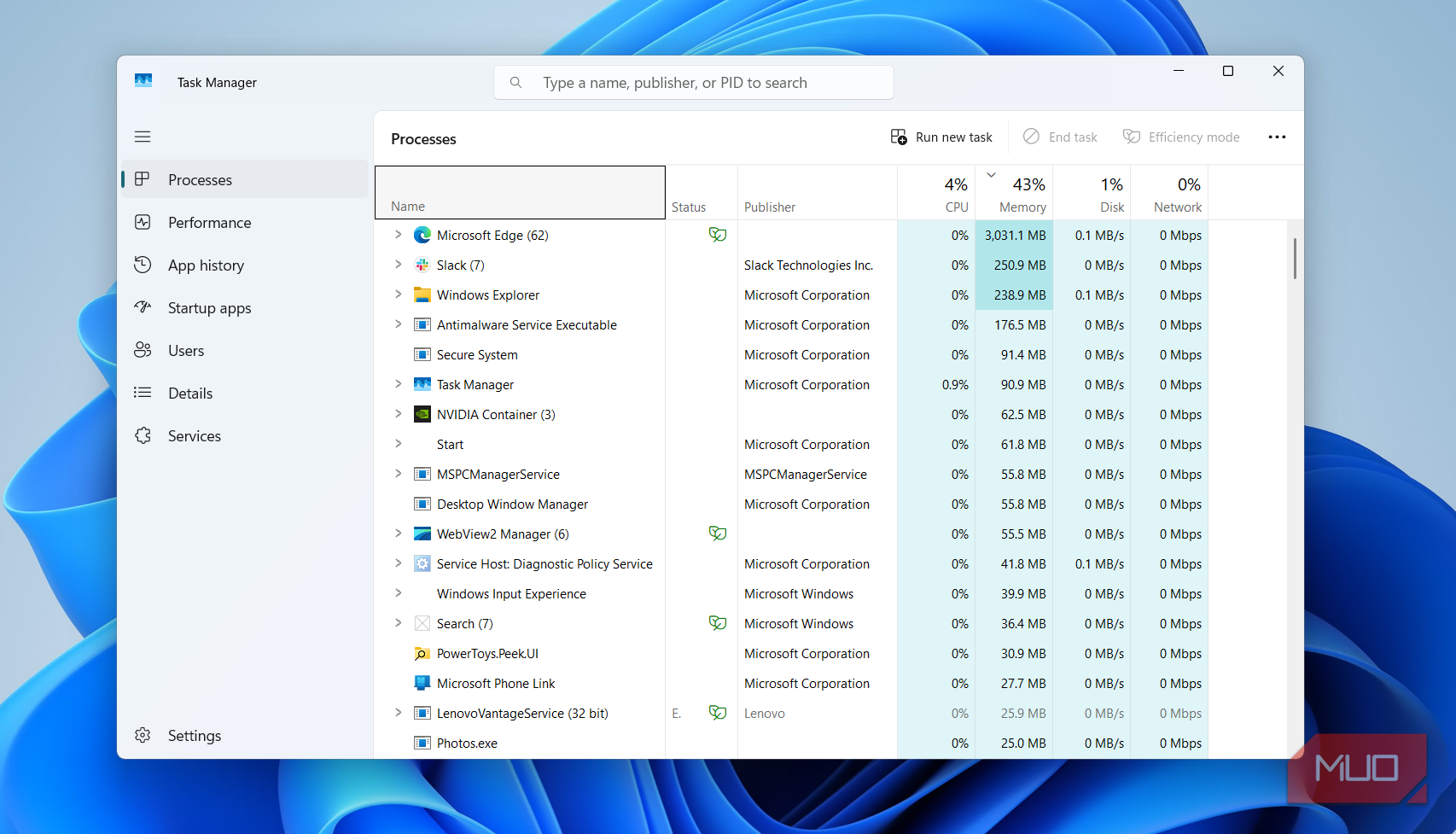Click the Microsoft Edge process icon
Image resolution: width=1456 pixels, height=834 pixels.
[x=422, y=236]
